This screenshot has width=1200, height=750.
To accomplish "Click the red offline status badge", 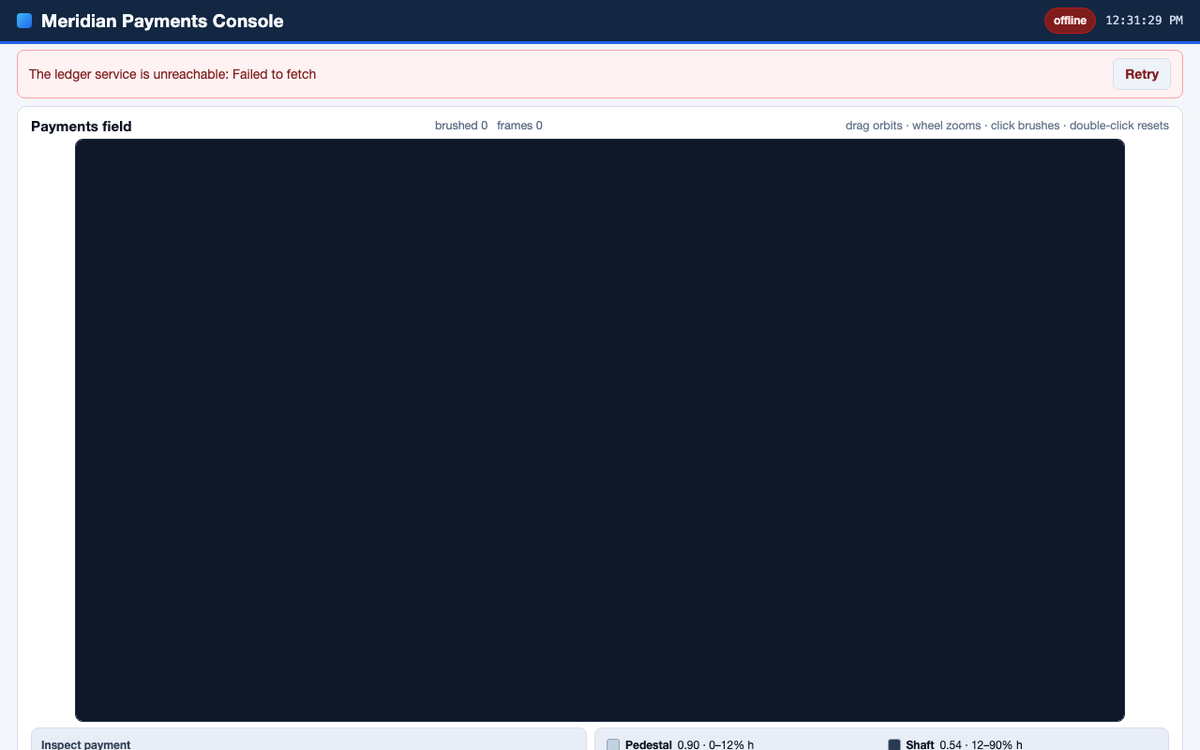I will (x=1070, y=21).
